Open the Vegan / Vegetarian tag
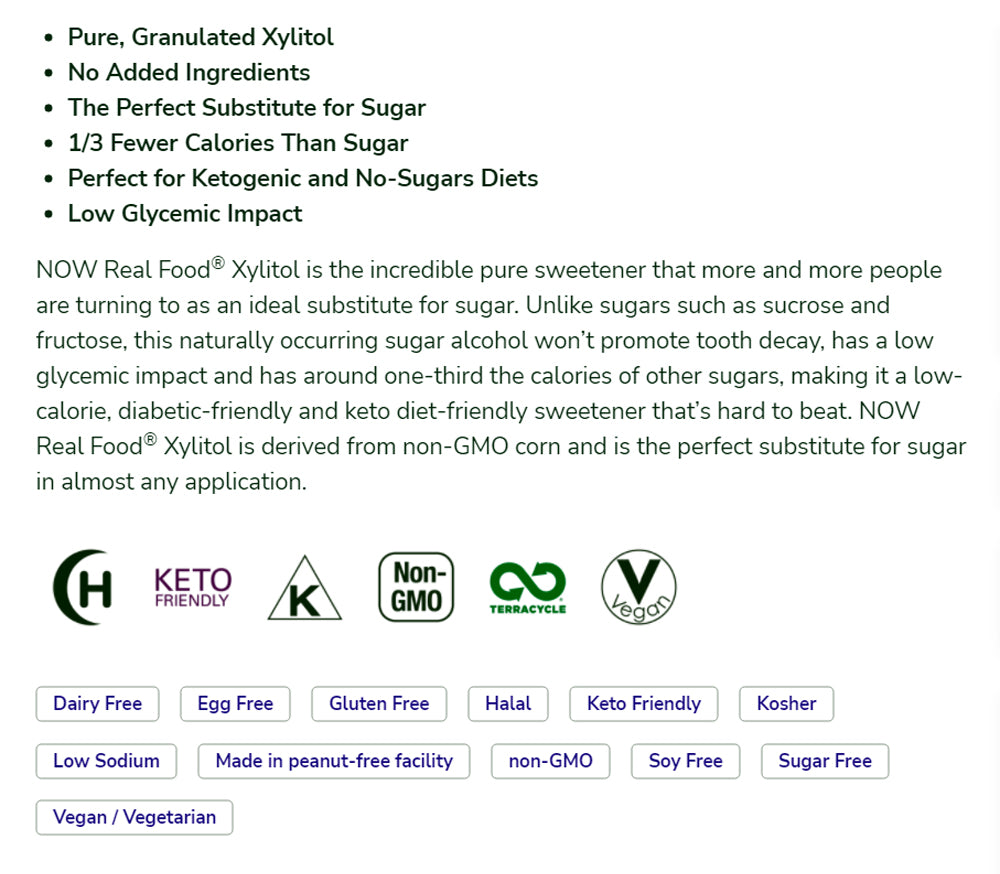Screen dimensions: 1000x874 coord(134,817)
